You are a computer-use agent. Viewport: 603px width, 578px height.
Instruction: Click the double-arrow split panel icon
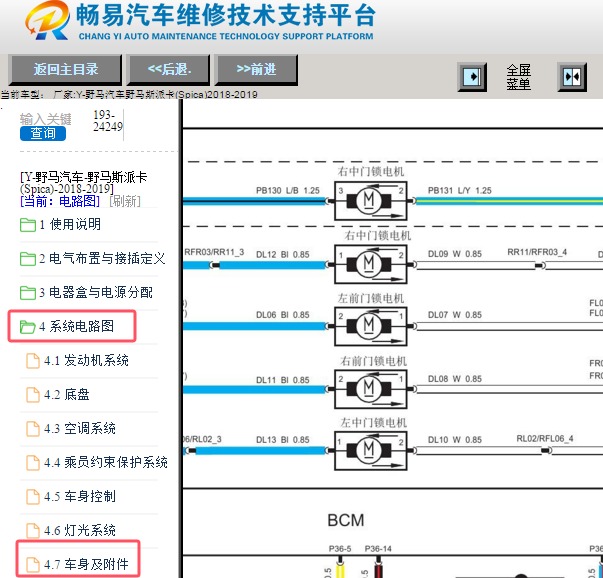point(572,77)
